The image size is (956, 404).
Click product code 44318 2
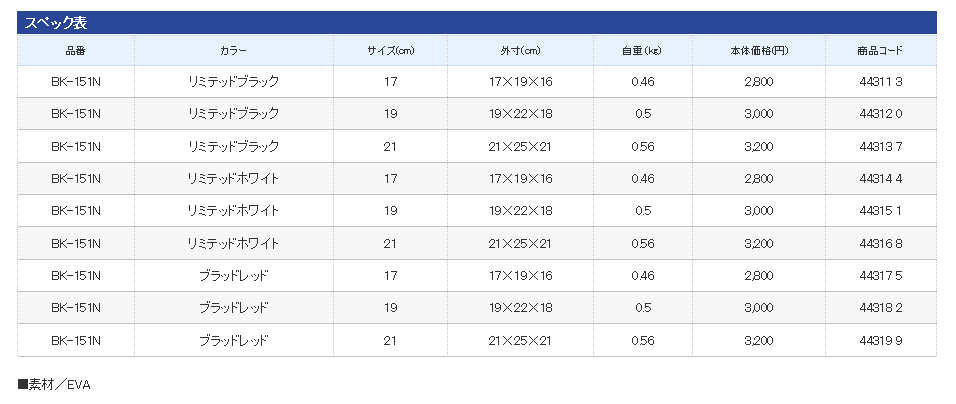click(x=880, y=308)
